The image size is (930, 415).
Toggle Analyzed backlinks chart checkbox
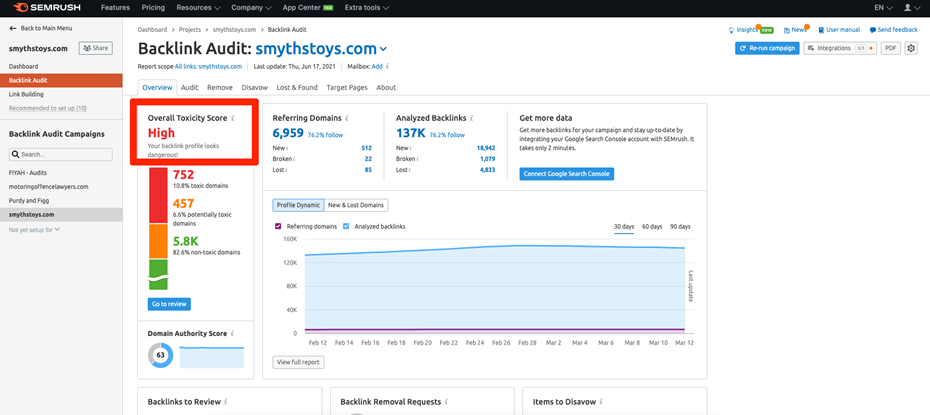click(x=346, y=226)
